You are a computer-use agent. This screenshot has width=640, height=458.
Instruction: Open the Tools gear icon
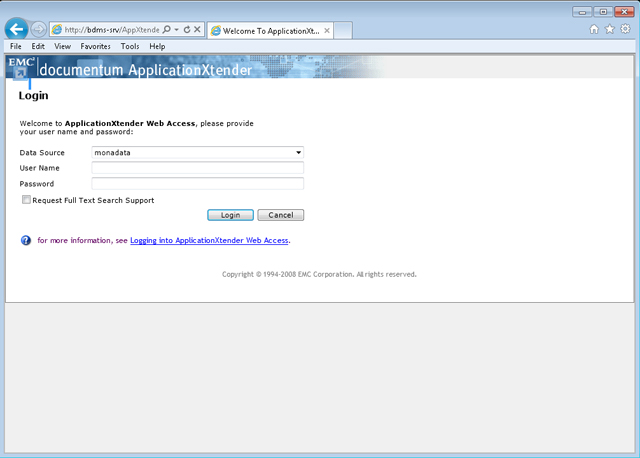point(625,29)
